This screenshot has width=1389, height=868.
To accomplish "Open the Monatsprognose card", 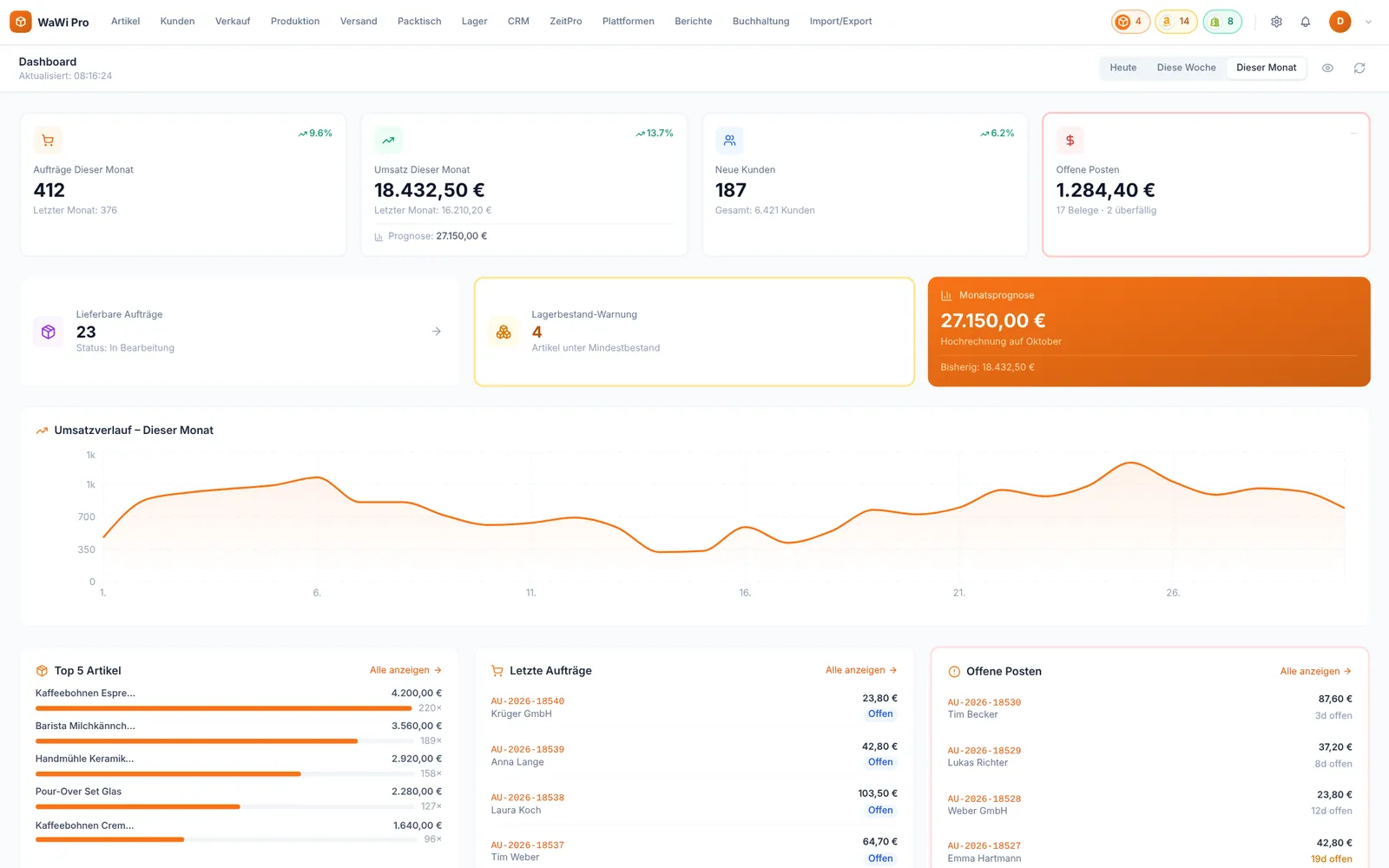I will pyautogui.click(x=1149, y=332).
